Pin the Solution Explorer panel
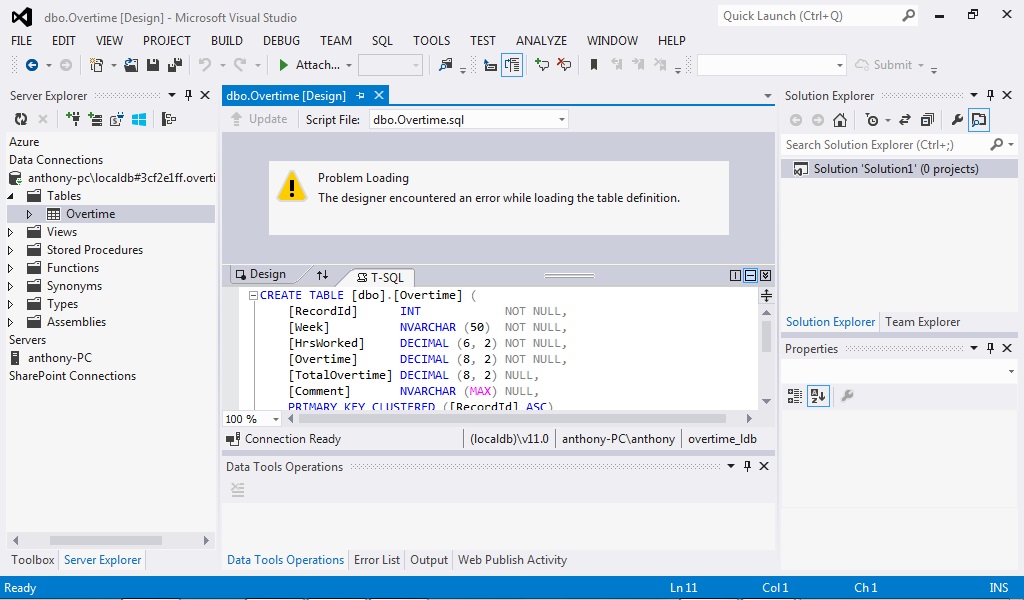The height and width of the screenshot is (600, 1024). pos(992,95)
